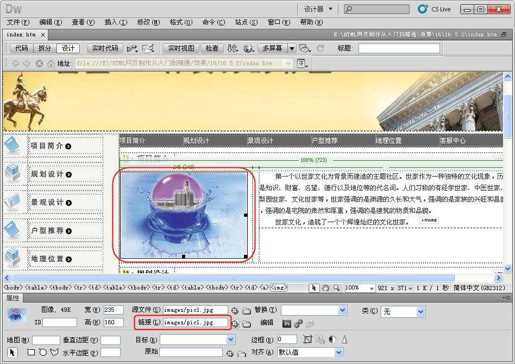515x364 pixels.
Task: Switch to 代码 code view
Action: point(21,48)
